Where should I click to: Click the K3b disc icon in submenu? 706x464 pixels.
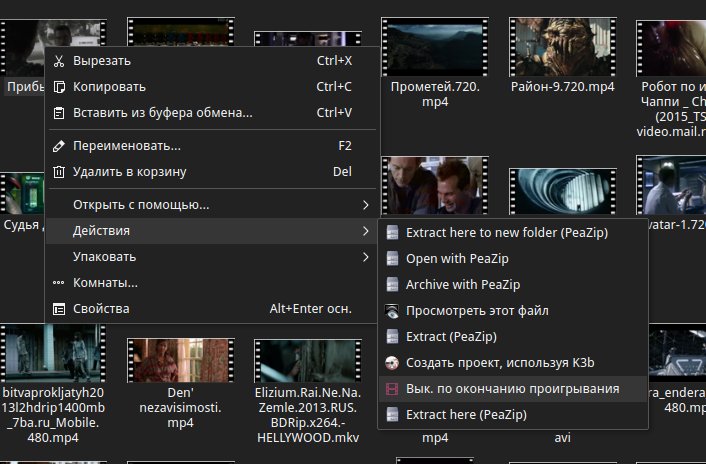[392, 363]
